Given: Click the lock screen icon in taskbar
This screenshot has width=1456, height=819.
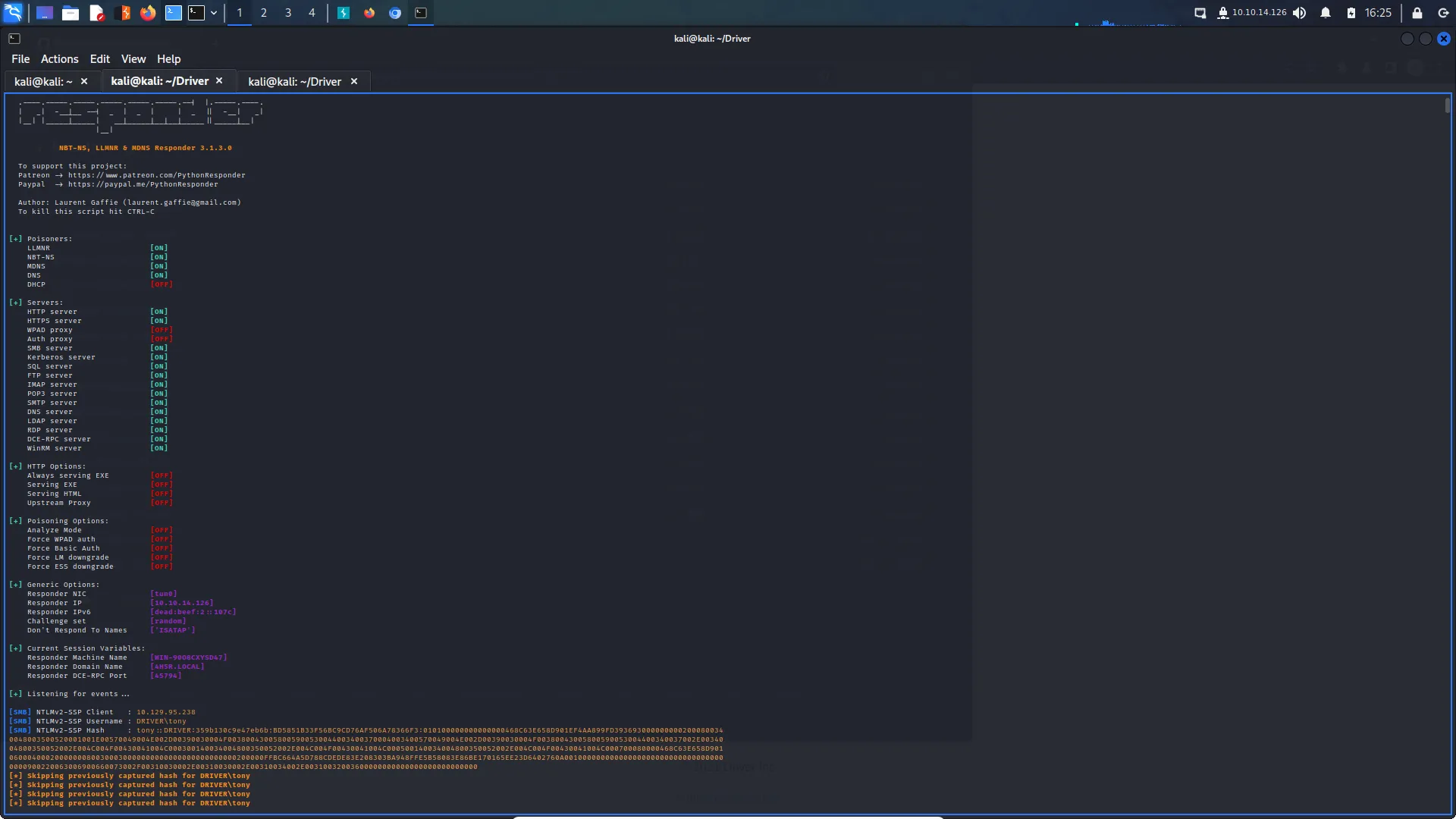Looking at the screenshot, I should [1417, 12].
